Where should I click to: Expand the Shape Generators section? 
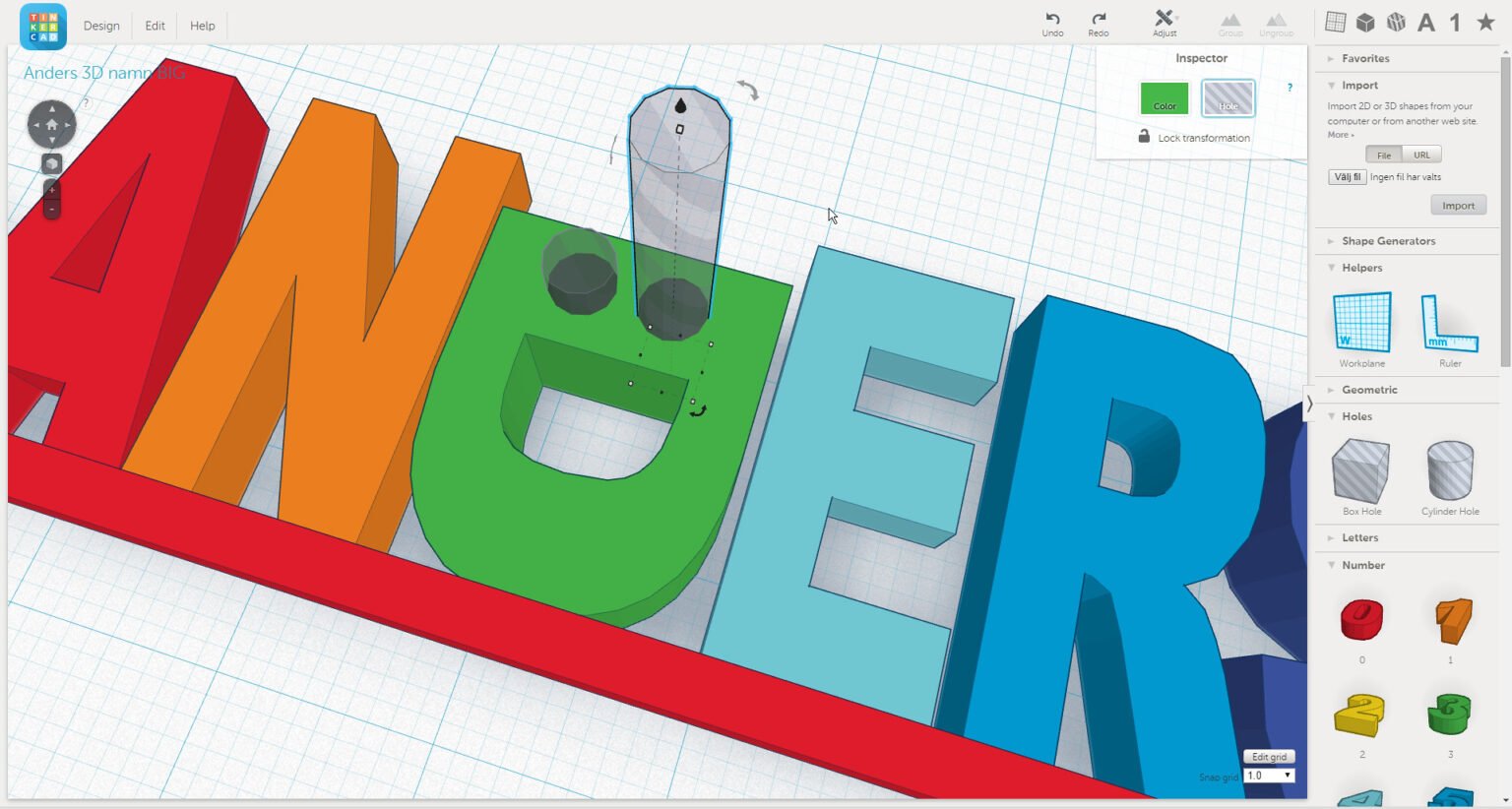pos(1388,241)
